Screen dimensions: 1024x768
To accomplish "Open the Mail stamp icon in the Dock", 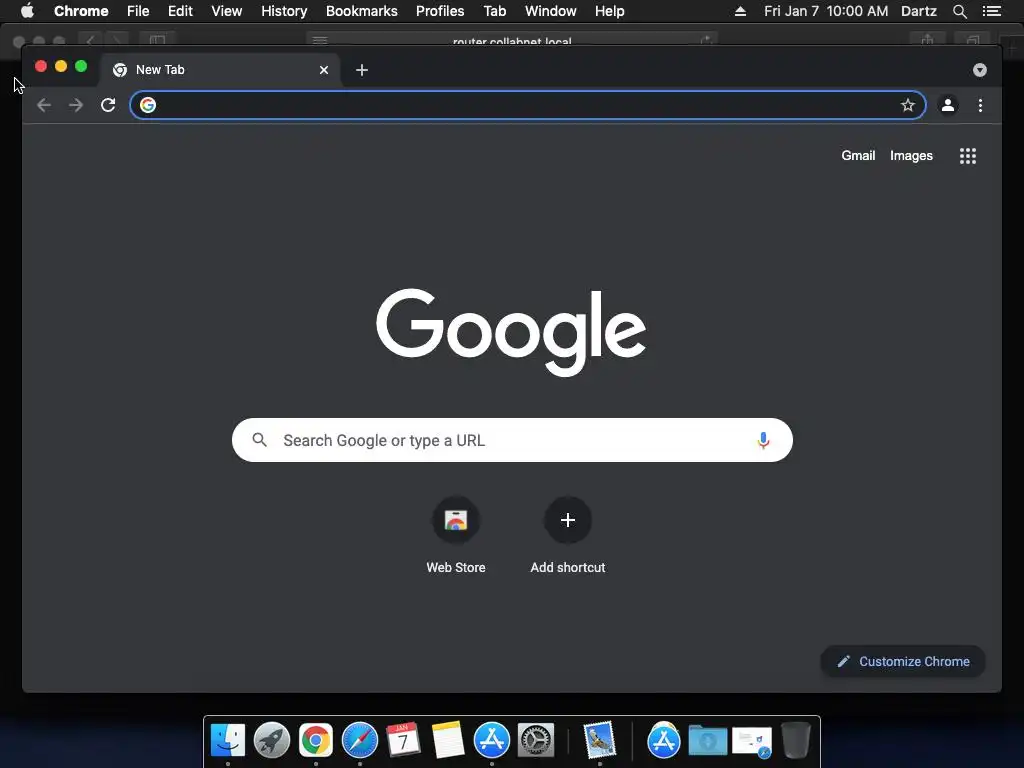I will click(x=600, y=740).
